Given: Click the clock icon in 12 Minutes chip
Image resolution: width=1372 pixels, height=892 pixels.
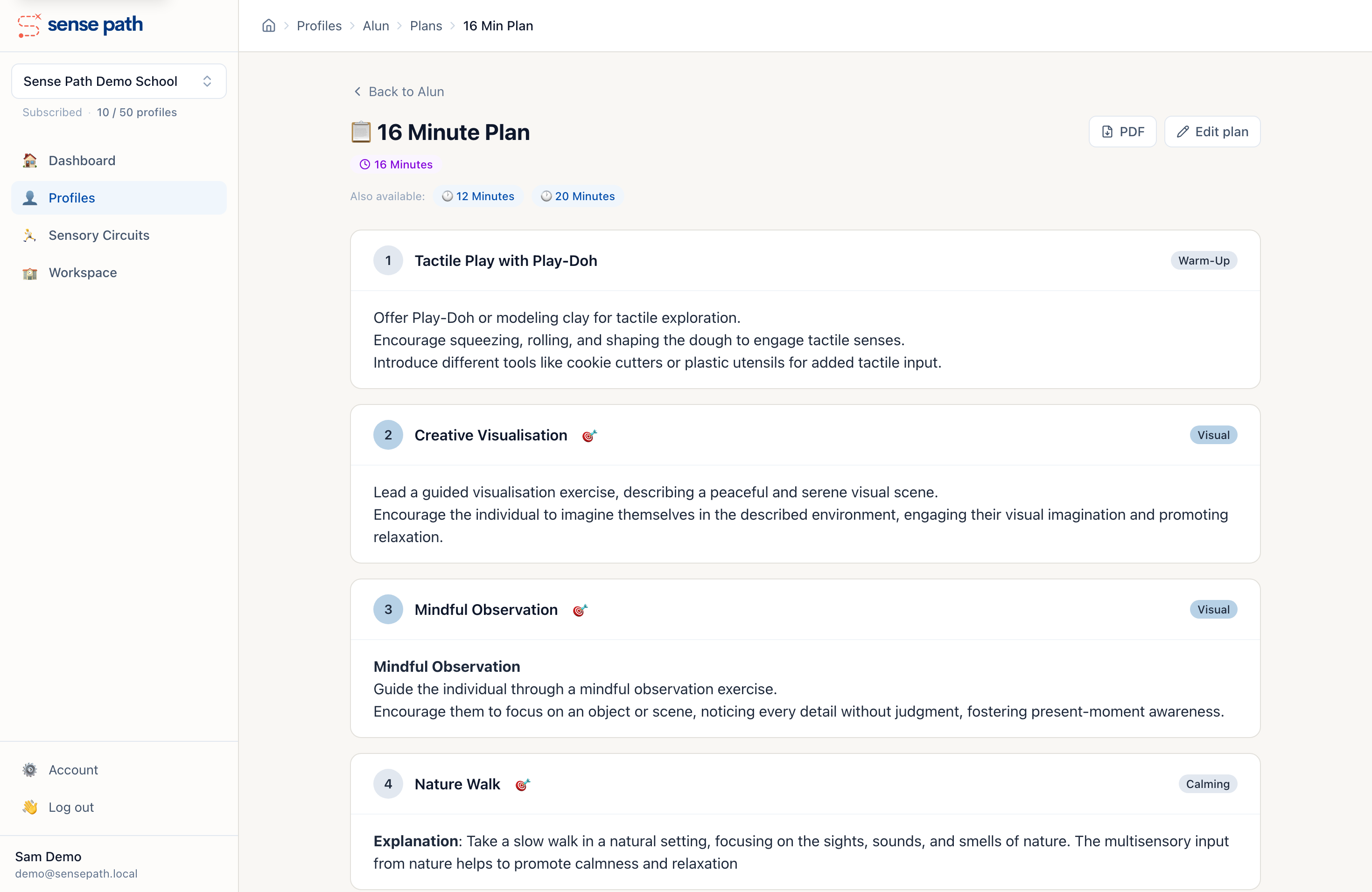Looking at the screenshot, I should (x=448, y=196).
